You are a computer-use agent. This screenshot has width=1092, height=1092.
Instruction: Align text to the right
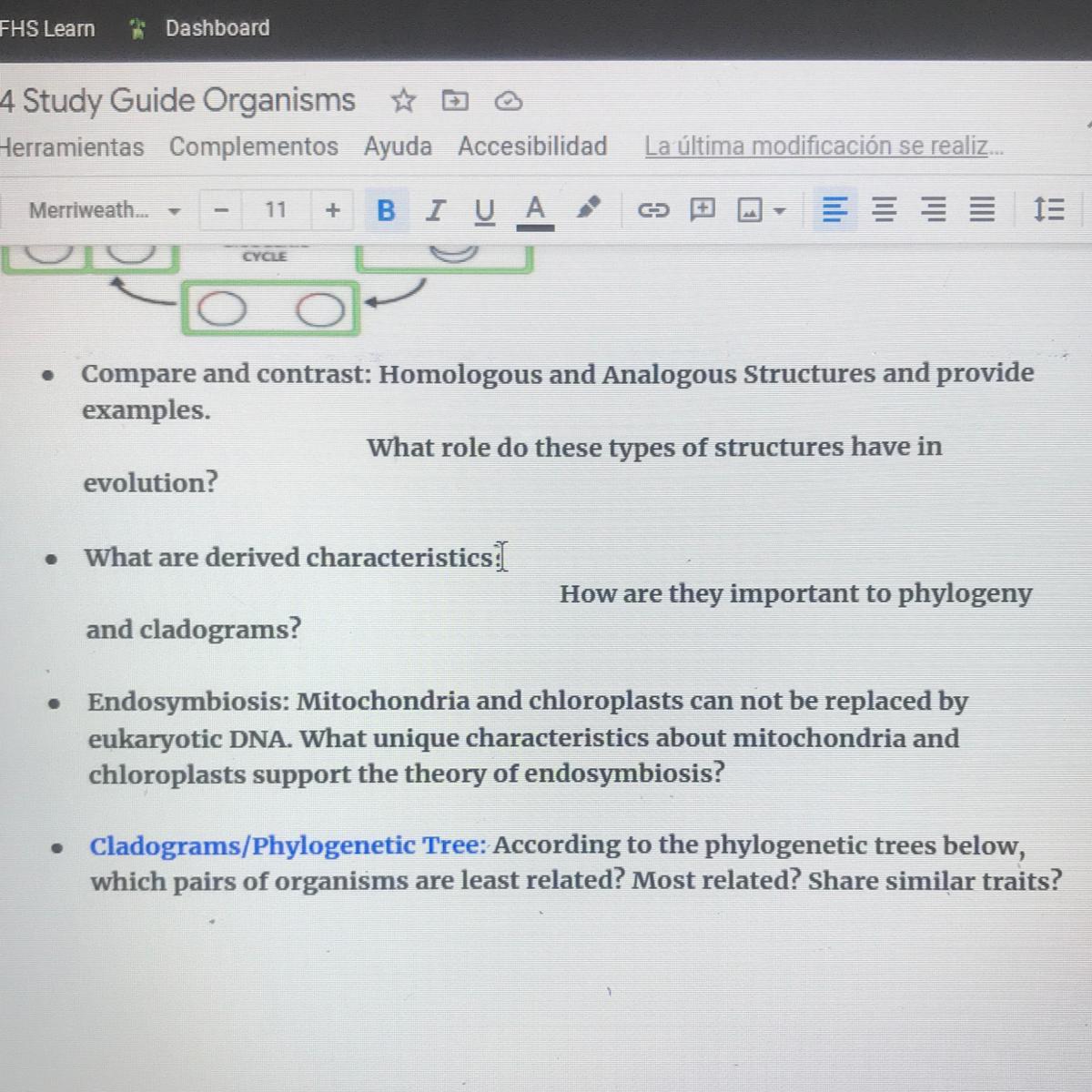933,210
